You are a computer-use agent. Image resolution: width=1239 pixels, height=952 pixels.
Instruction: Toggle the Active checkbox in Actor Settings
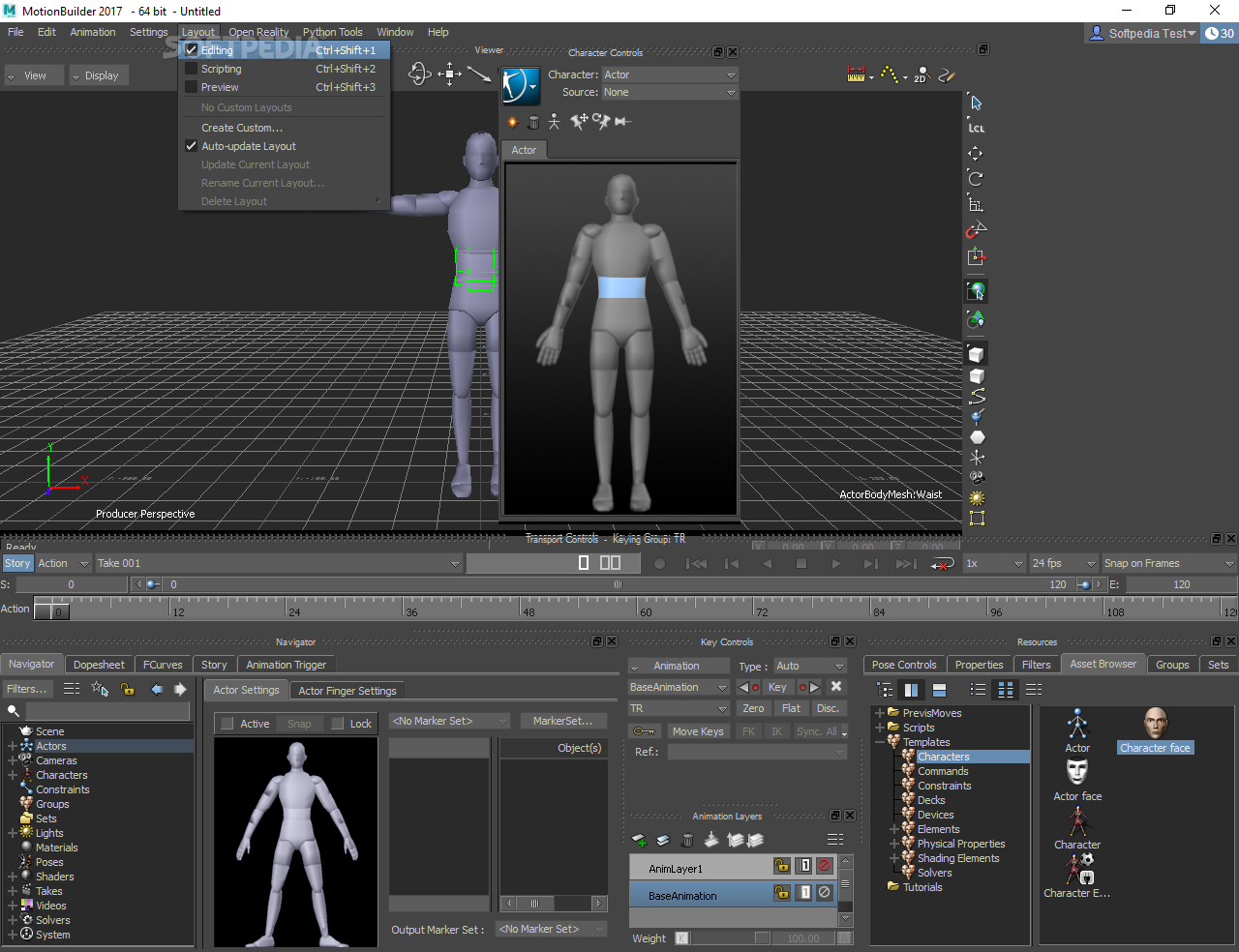pos(227,724)
